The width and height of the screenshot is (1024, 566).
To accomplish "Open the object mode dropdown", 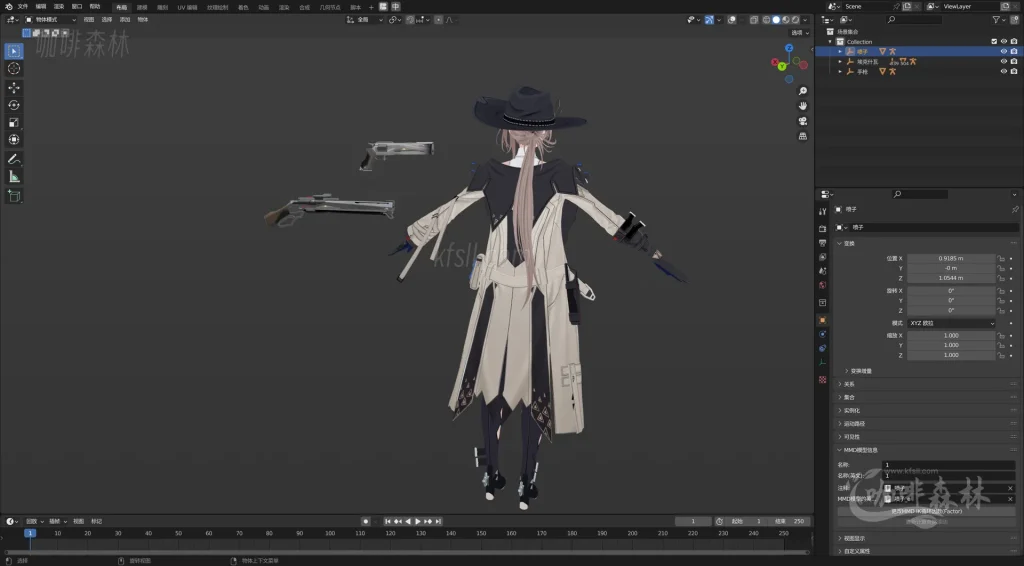I will [50, 20].
